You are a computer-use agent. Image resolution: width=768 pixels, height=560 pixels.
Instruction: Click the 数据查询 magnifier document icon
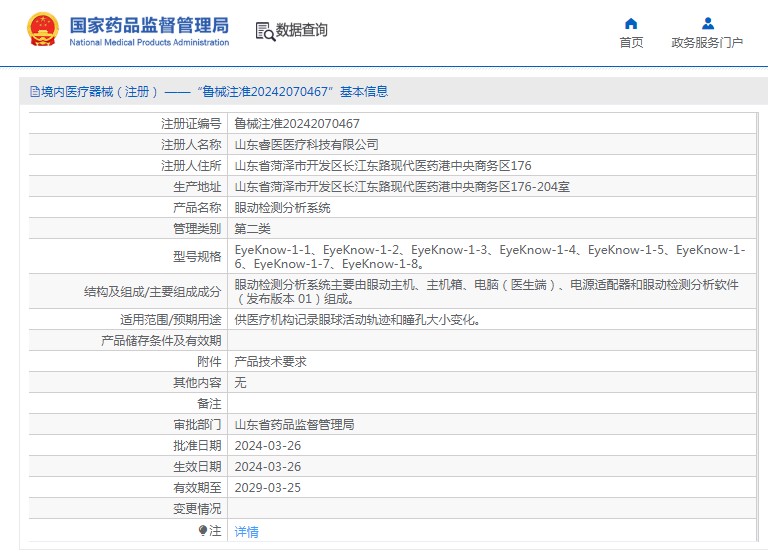pos(265,31)
